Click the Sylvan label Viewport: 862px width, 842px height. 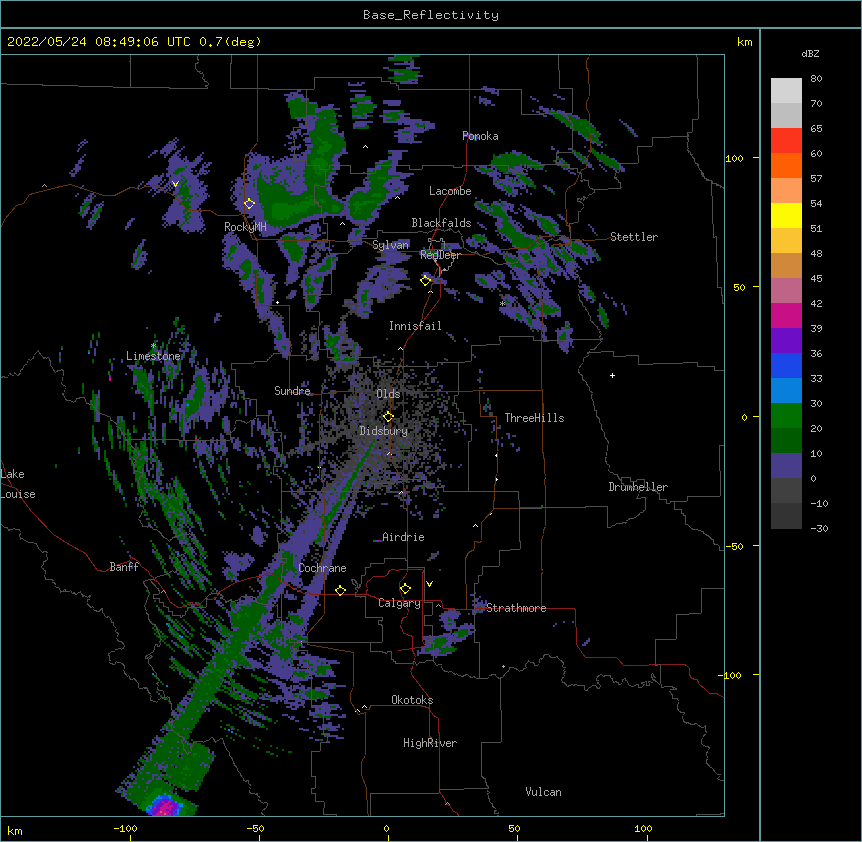390,245
